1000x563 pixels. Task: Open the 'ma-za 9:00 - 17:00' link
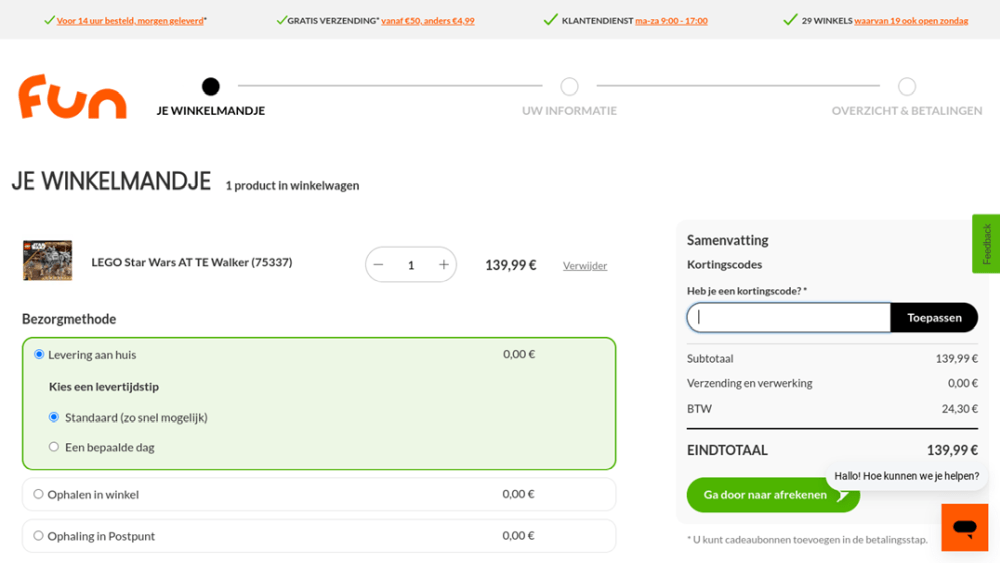[x=671, y=21]
